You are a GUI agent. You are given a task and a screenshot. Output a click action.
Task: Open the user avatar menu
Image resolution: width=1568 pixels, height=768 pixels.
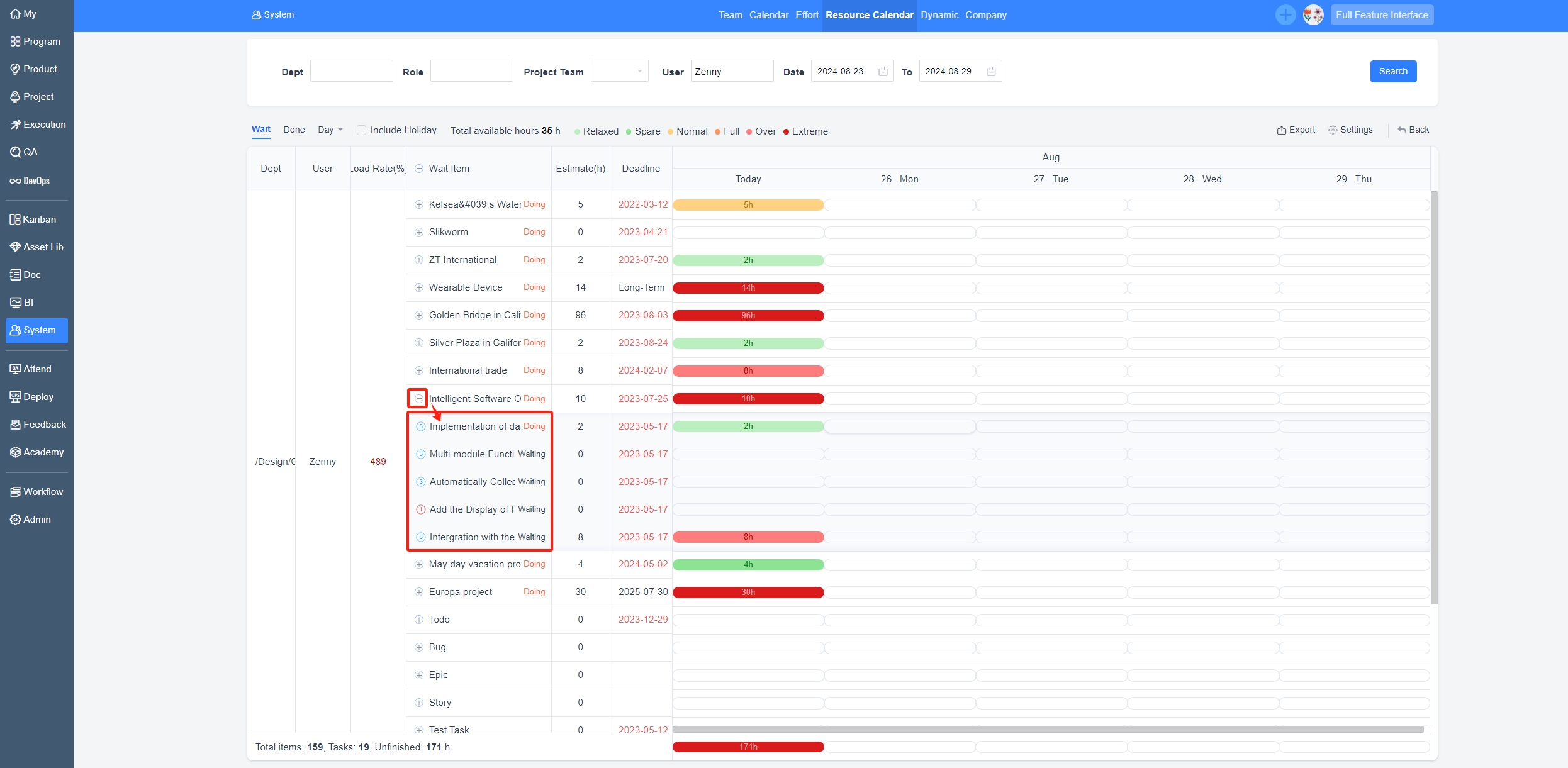[1313, 14]
